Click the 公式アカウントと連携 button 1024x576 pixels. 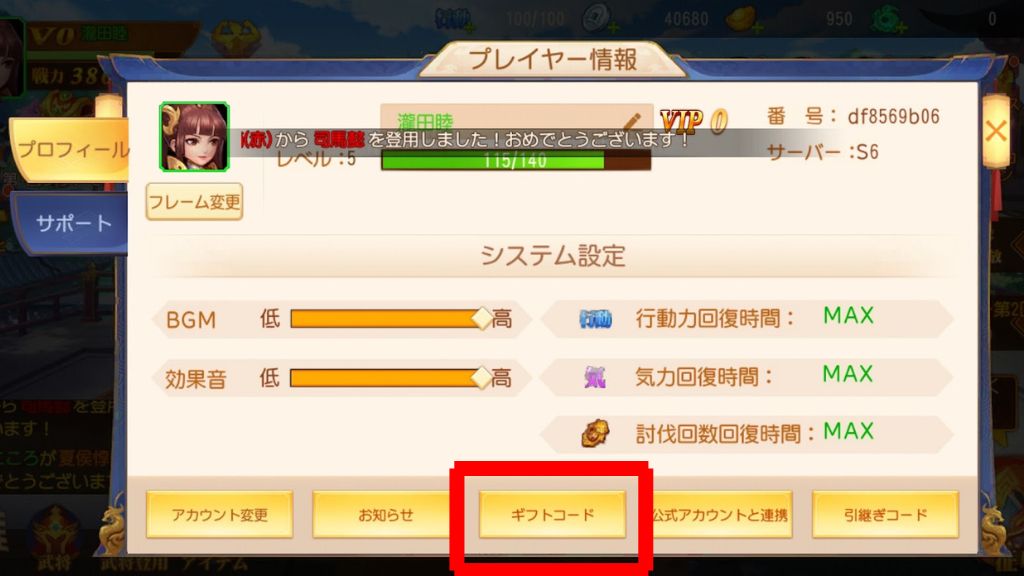pos(720,515)
